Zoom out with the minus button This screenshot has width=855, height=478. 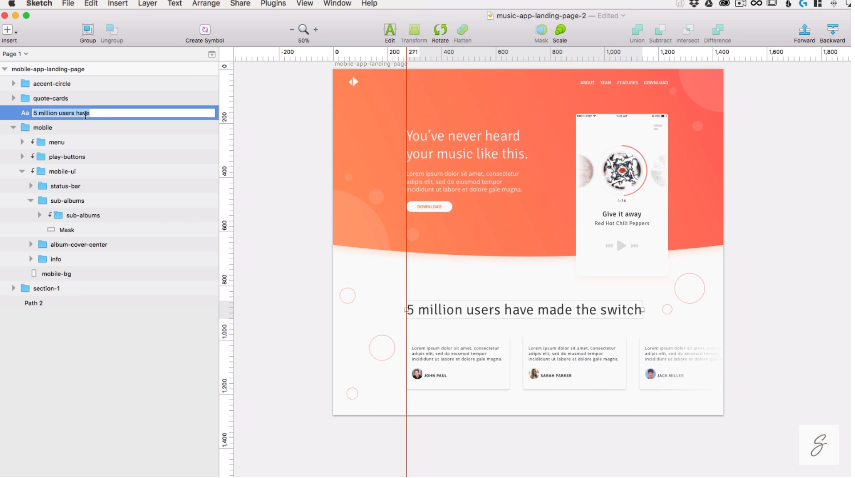coord(292,29)
